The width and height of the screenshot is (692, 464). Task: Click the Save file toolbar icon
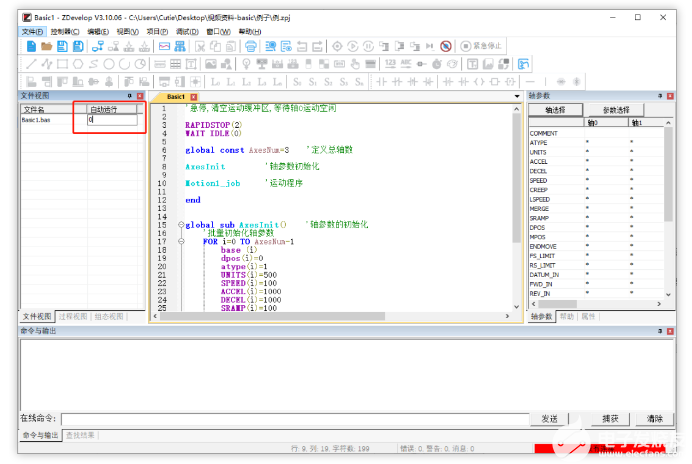pyautogui.click(x=62, y=46)
